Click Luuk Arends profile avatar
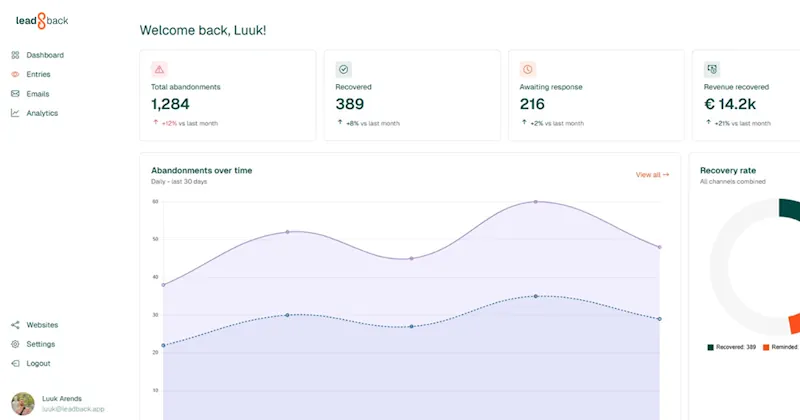Image resolution: width=800 pixels, height=420 pixels. pyautogui.click(x=23, y=404)
